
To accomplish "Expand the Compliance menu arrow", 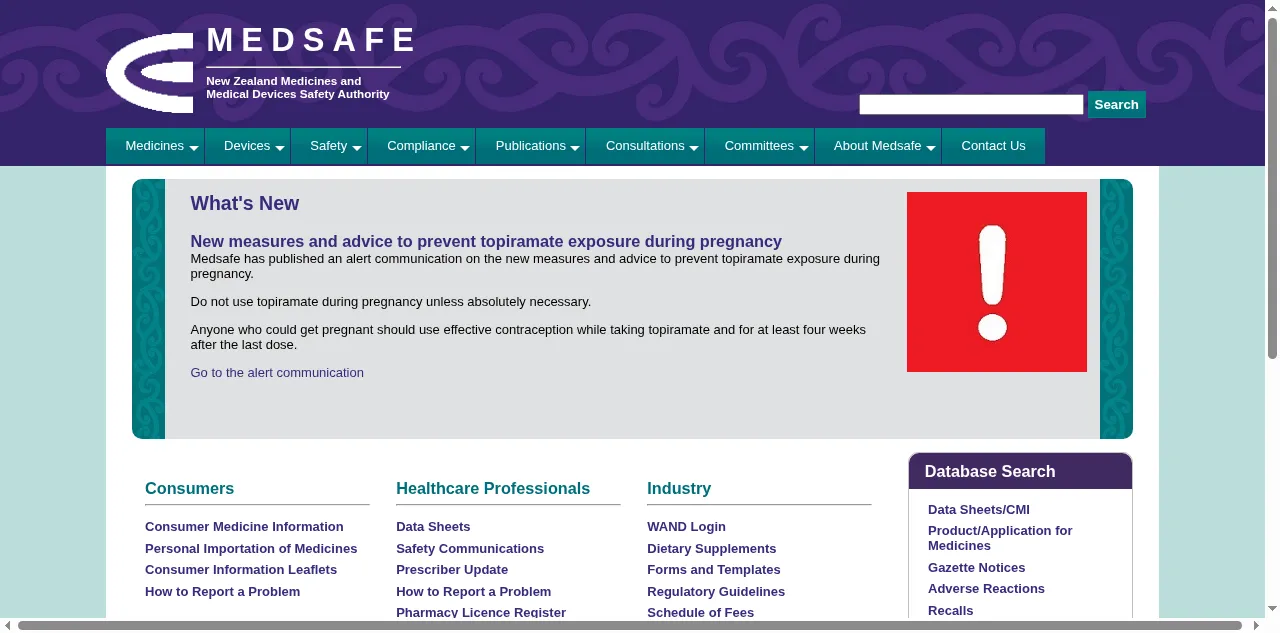I will coord(465,148).
